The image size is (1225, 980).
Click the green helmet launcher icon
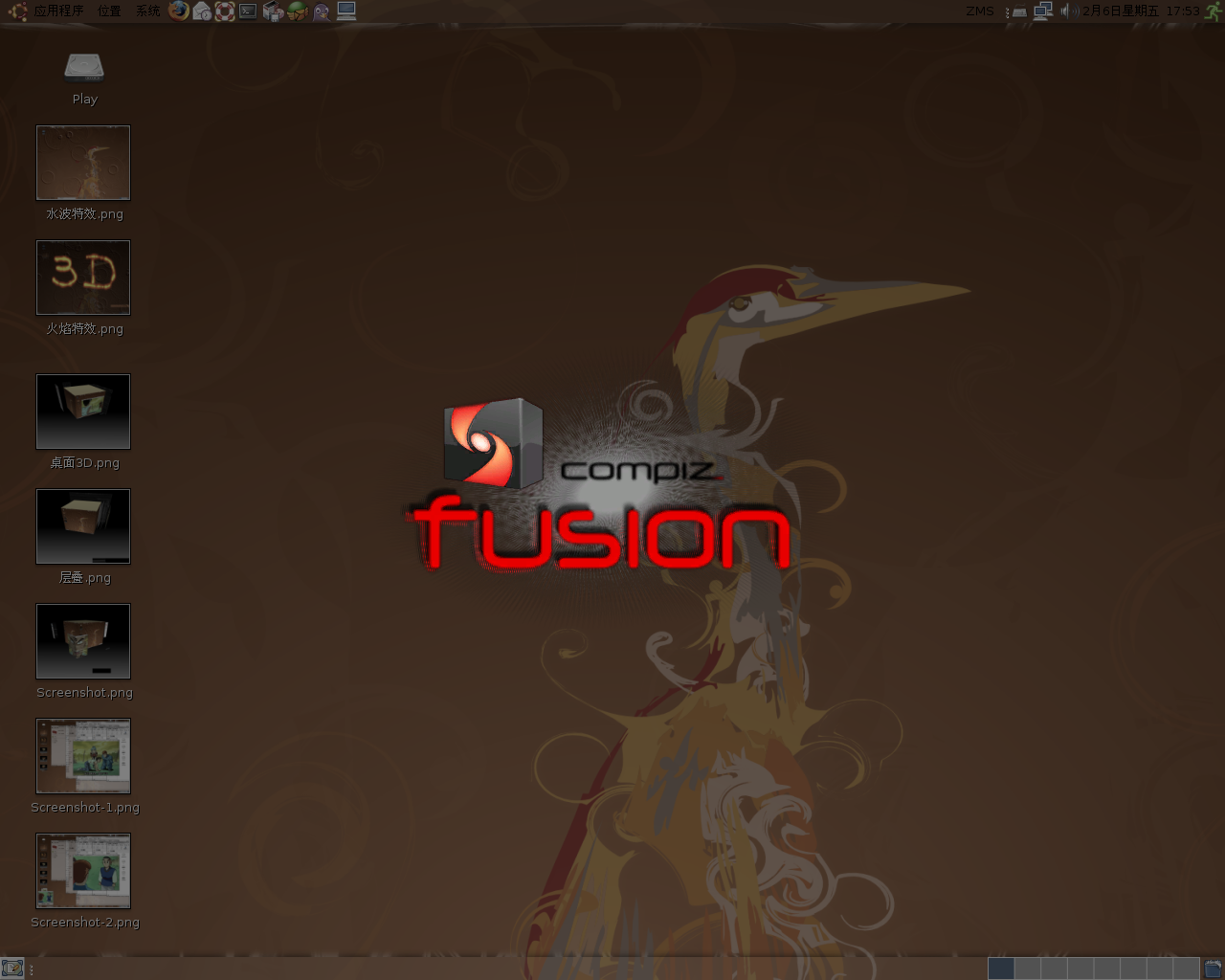[298, 11]
